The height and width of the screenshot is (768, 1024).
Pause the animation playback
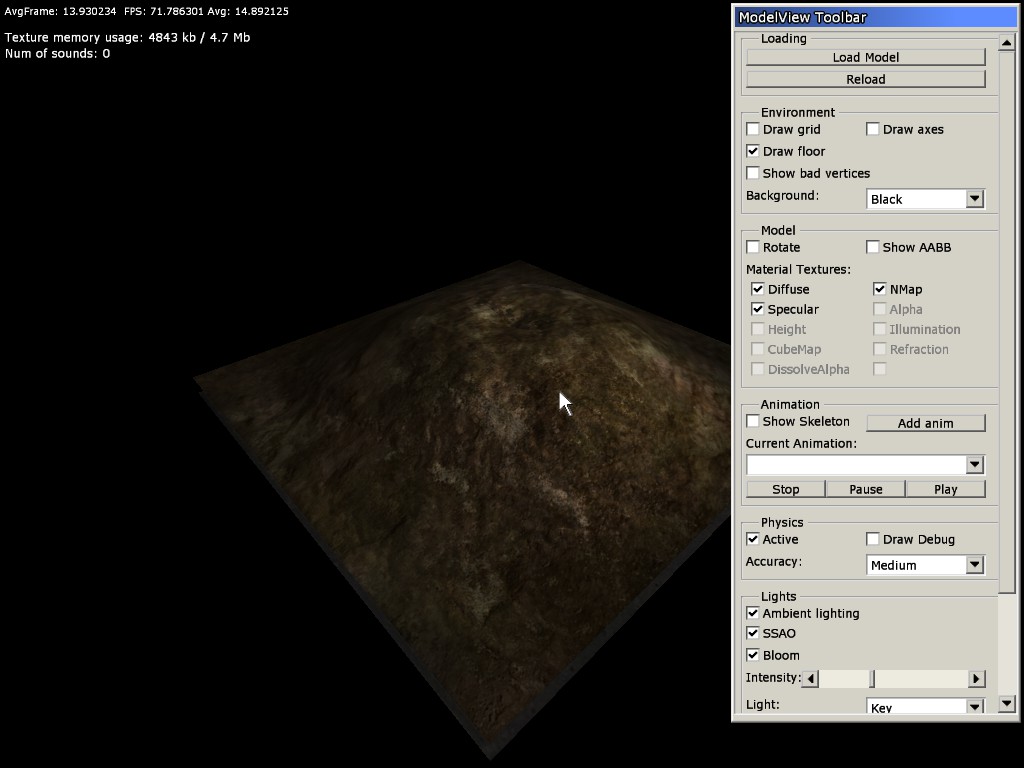point(865,489)
